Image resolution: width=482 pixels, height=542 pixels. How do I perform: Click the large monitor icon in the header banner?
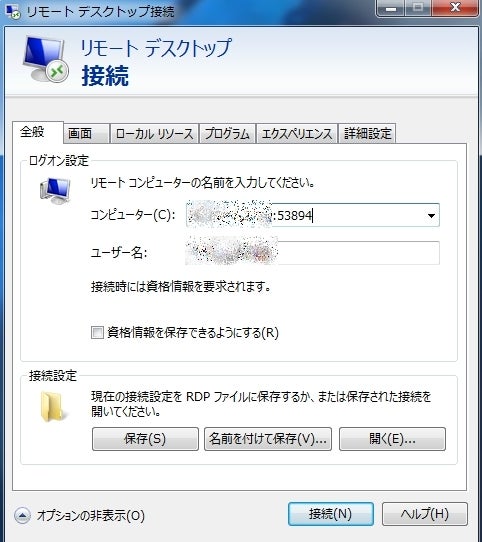pyautogui.click(x=46, y=59)
